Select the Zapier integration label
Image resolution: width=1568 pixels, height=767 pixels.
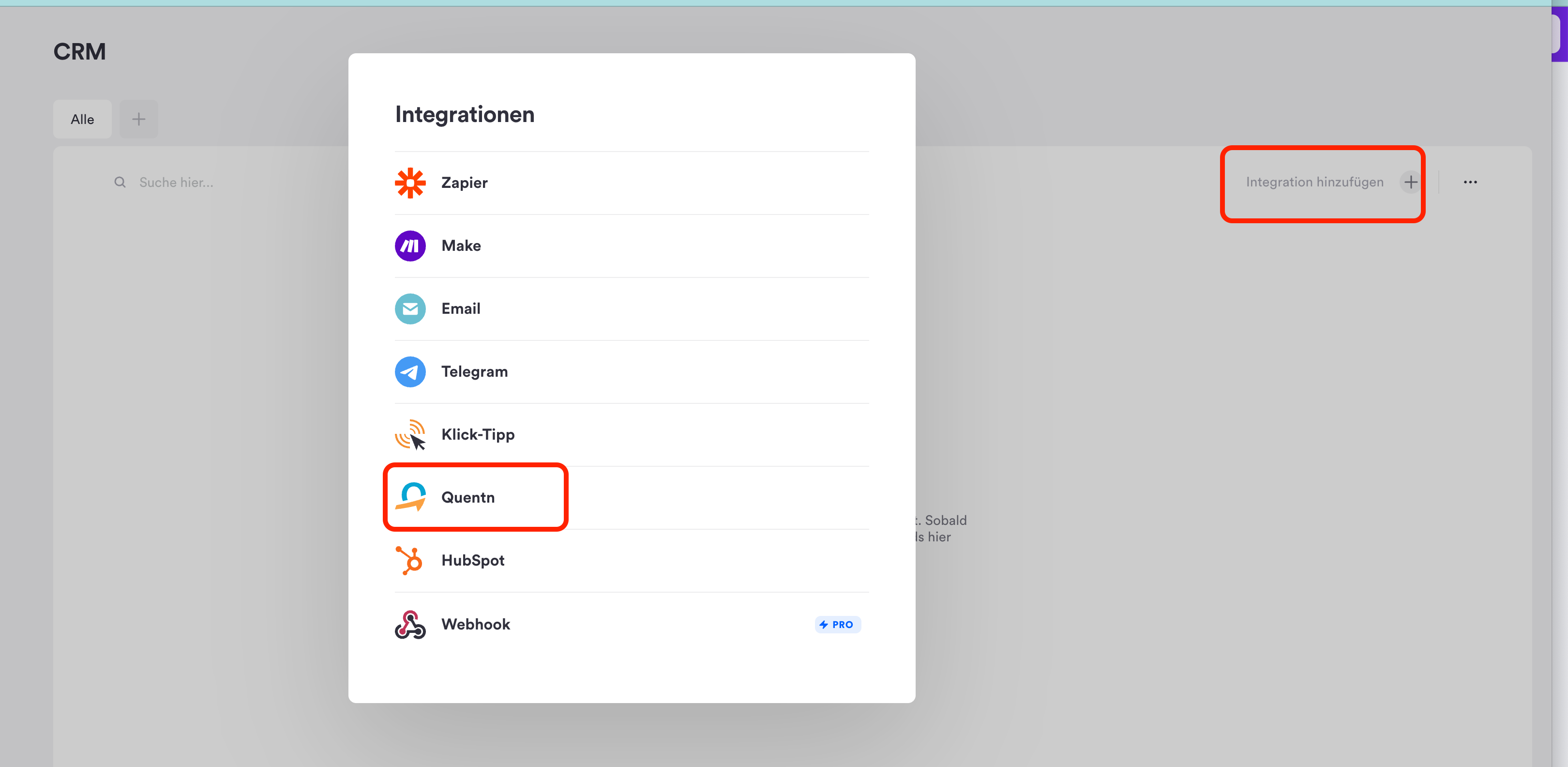(464, 183)
